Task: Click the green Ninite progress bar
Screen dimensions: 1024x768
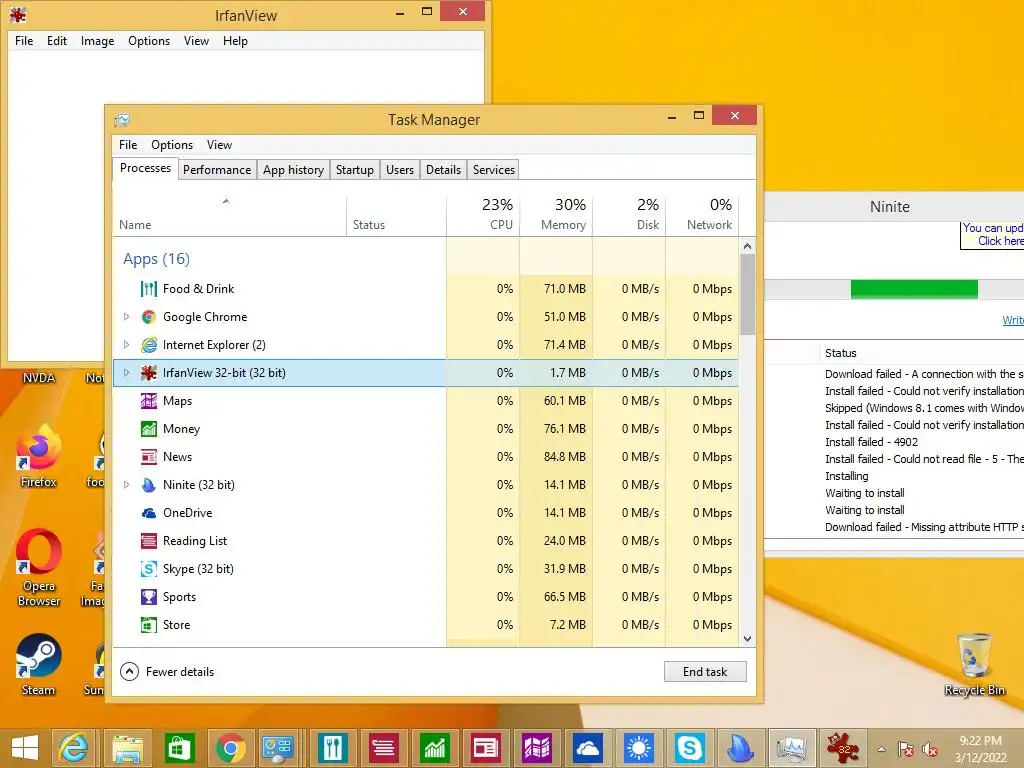Action: [x=914, y=289]
